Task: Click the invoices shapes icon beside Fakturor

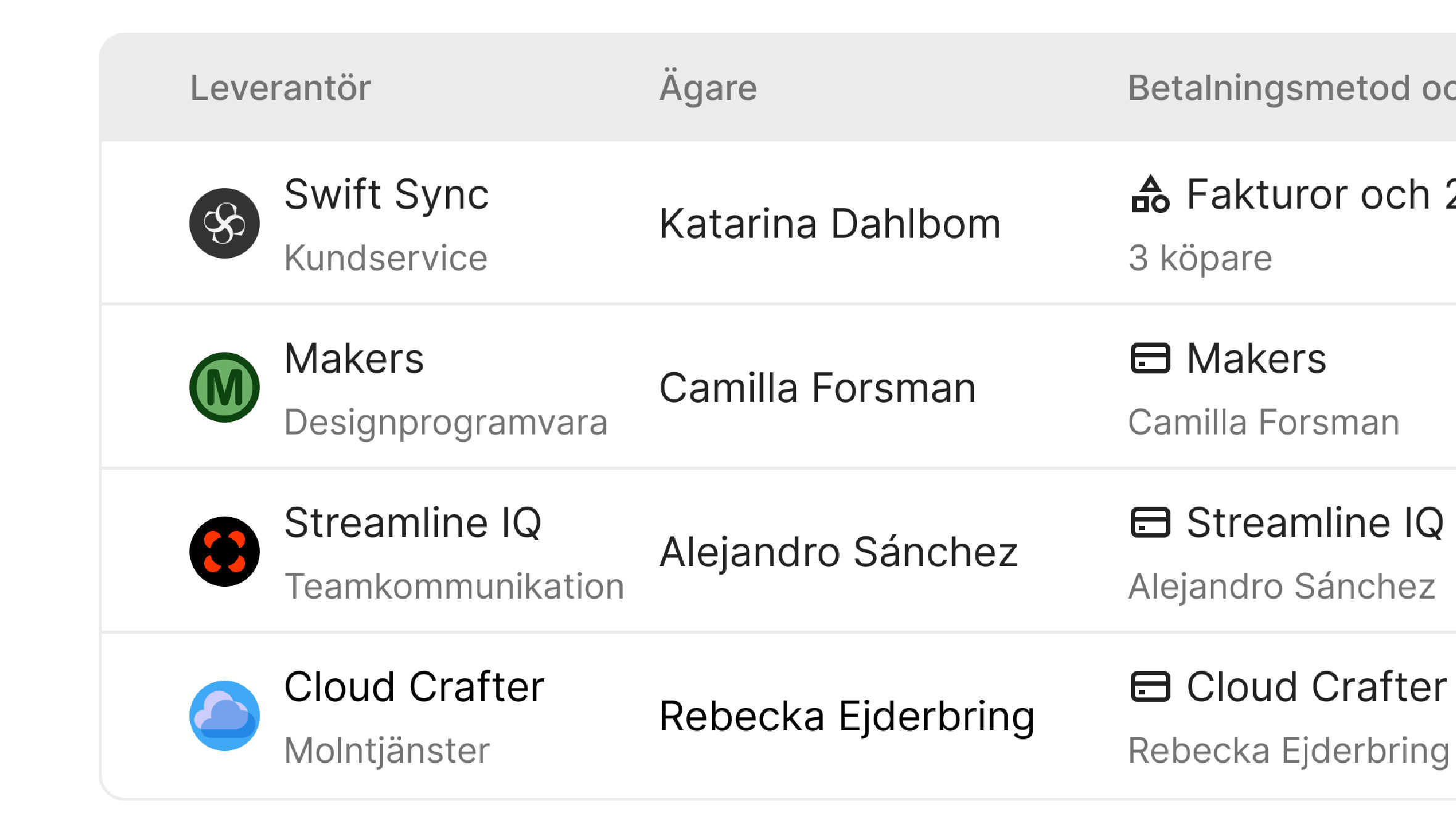Action: [1150, 194]
